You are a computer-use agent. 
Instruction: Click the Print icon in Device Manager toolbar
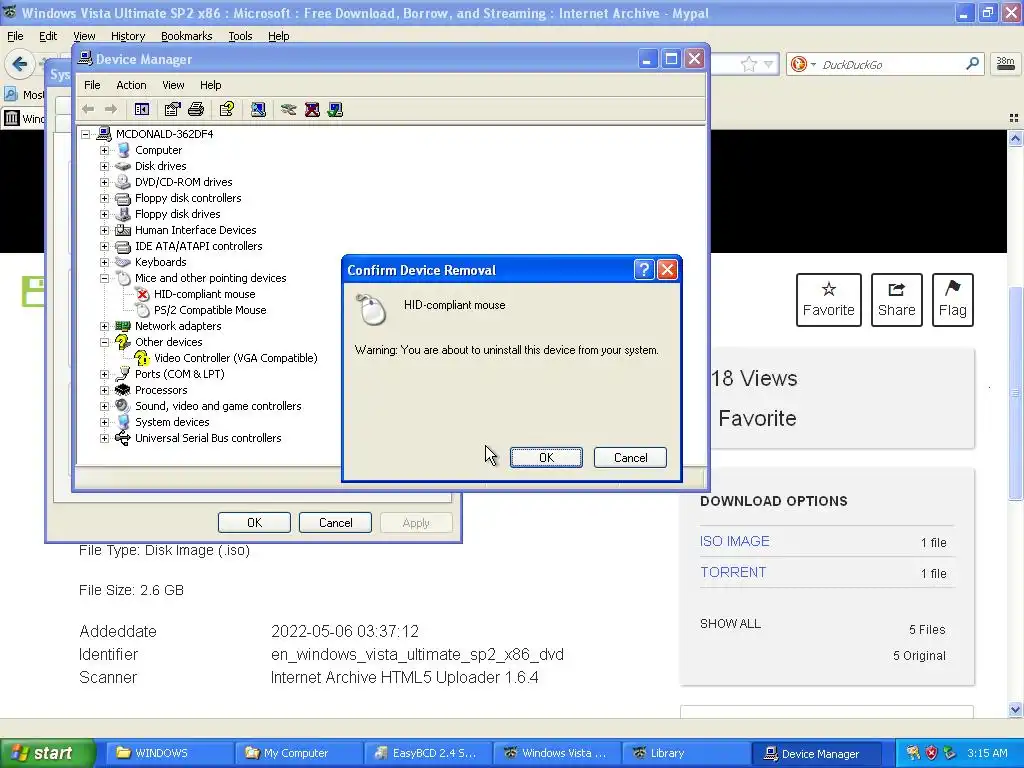coord(196,110)
